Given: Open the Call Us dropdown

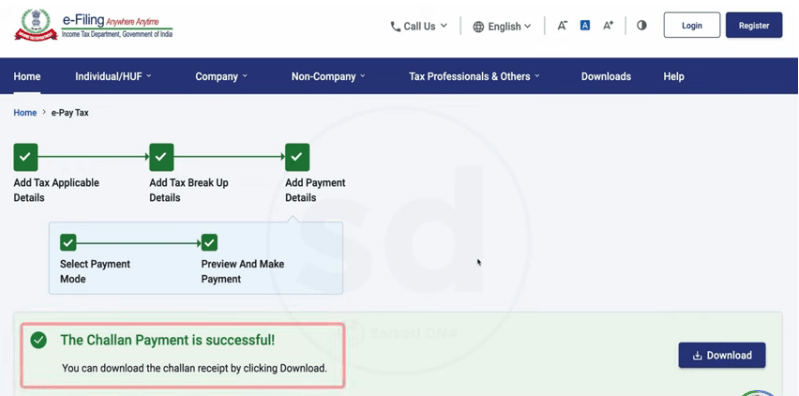Looking at the screenshot, I should point(419,27).
